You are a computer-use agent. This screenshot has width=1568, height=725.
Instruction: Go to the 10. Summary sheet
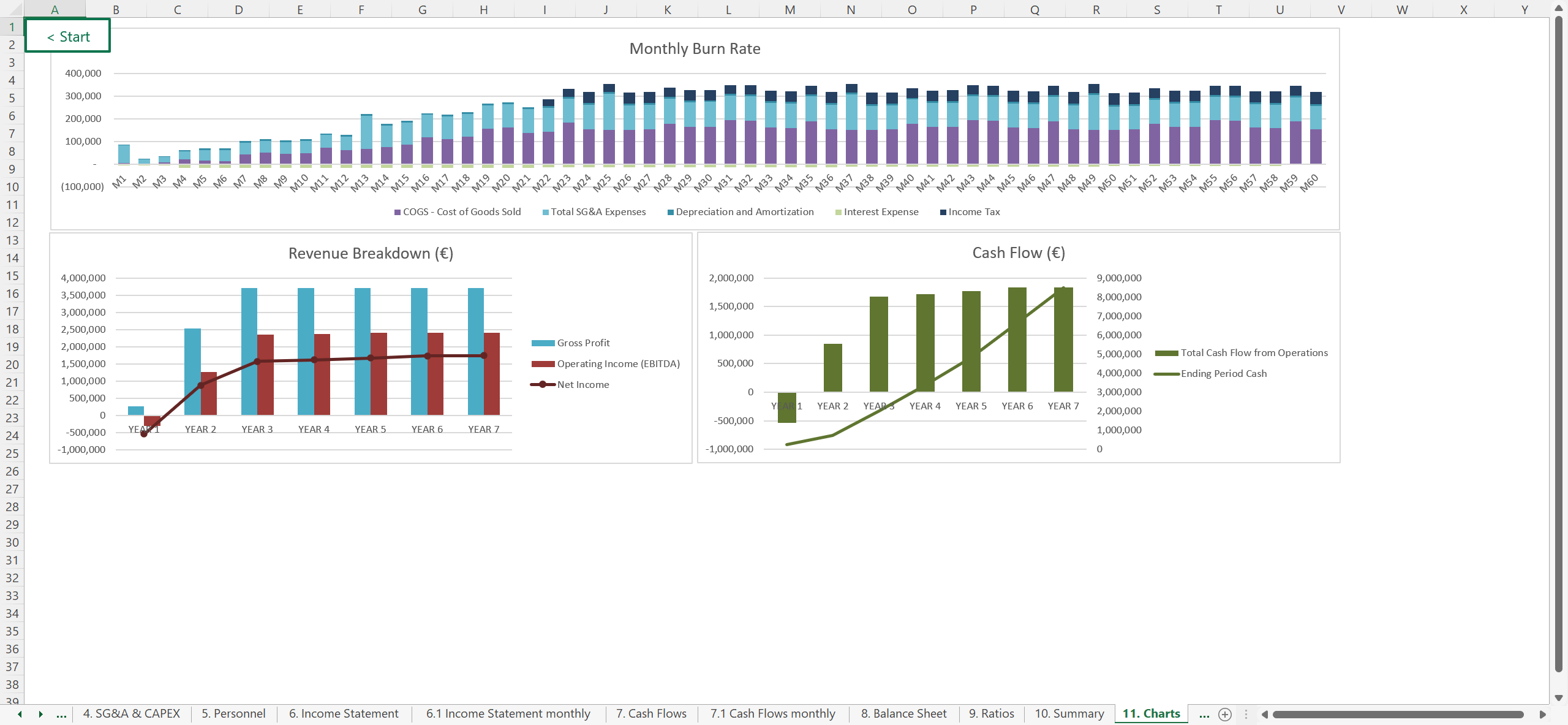point(1069,713)
